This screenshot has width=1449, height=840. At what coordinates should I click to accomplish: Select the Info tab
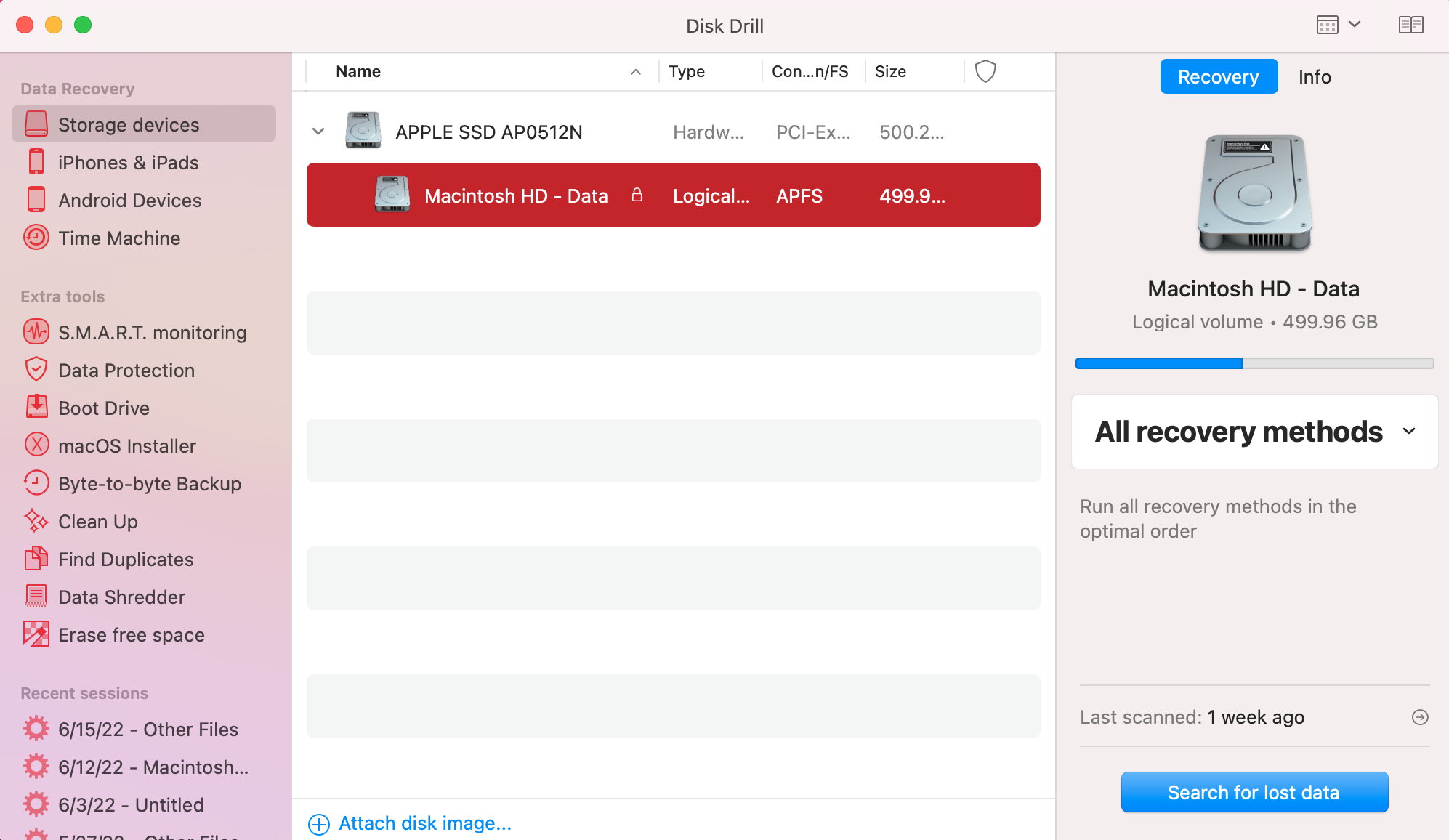click(1313, 77)
